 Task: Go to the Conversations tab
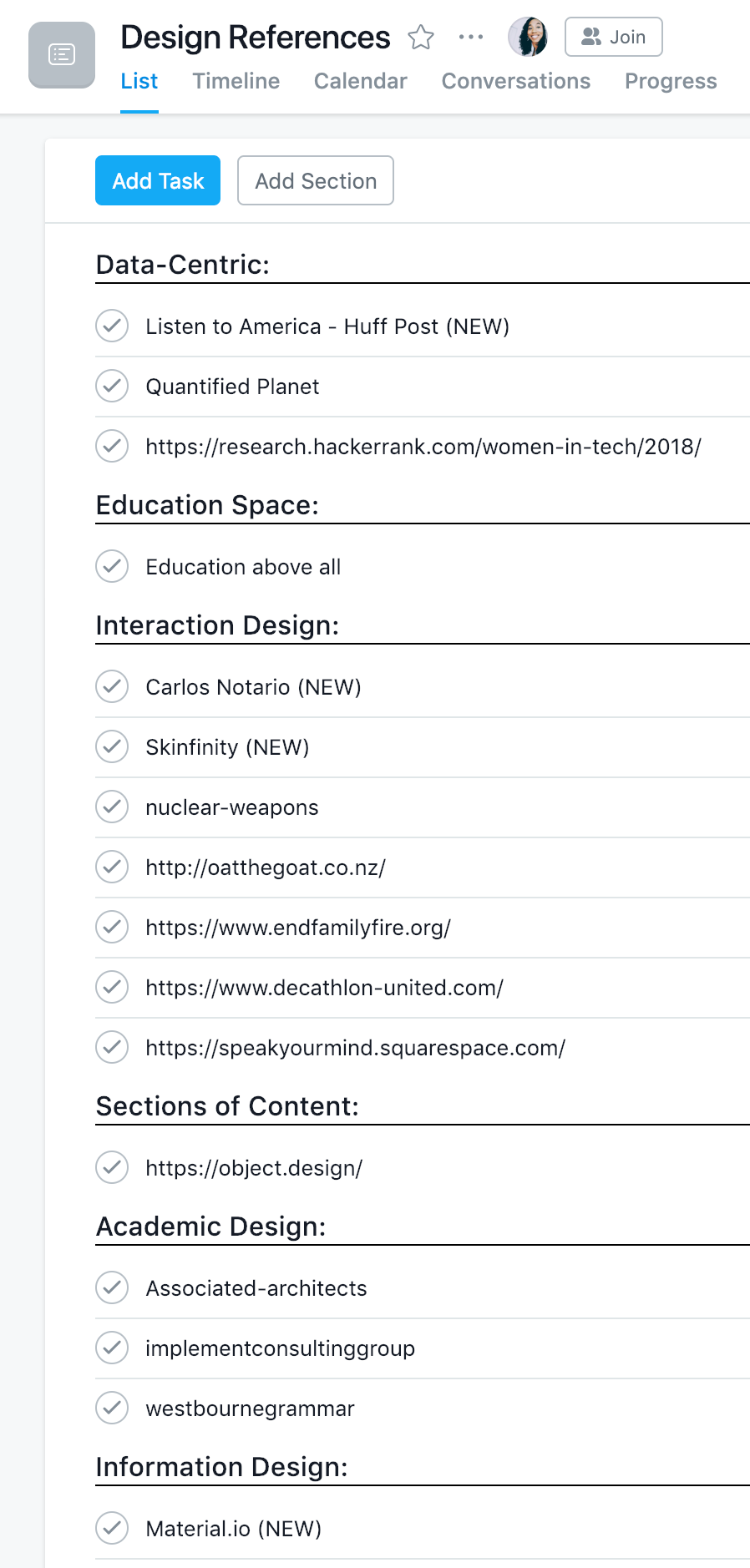tap(515, 81)
